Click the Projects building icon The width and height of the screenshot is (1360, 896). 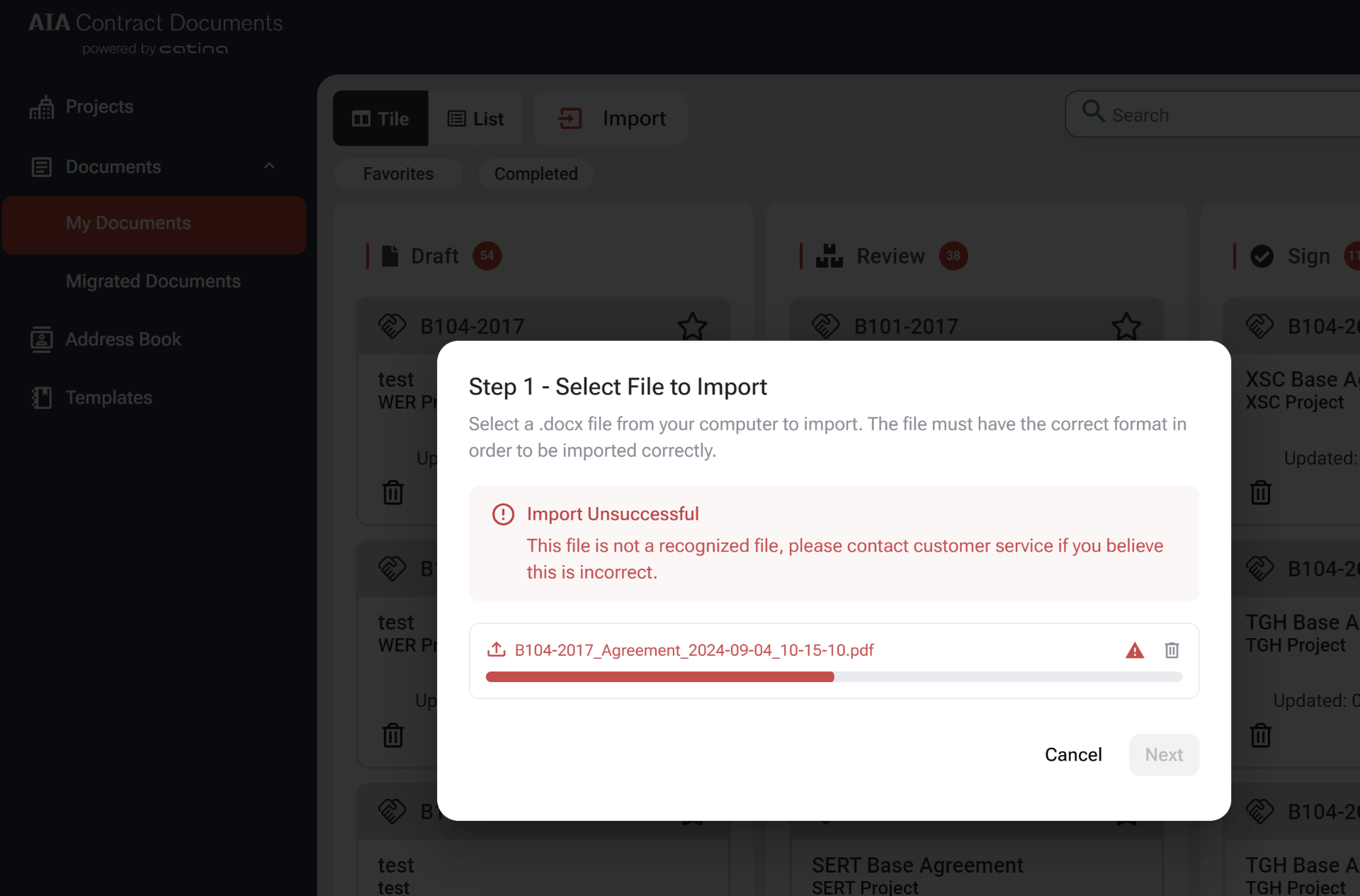42,107
